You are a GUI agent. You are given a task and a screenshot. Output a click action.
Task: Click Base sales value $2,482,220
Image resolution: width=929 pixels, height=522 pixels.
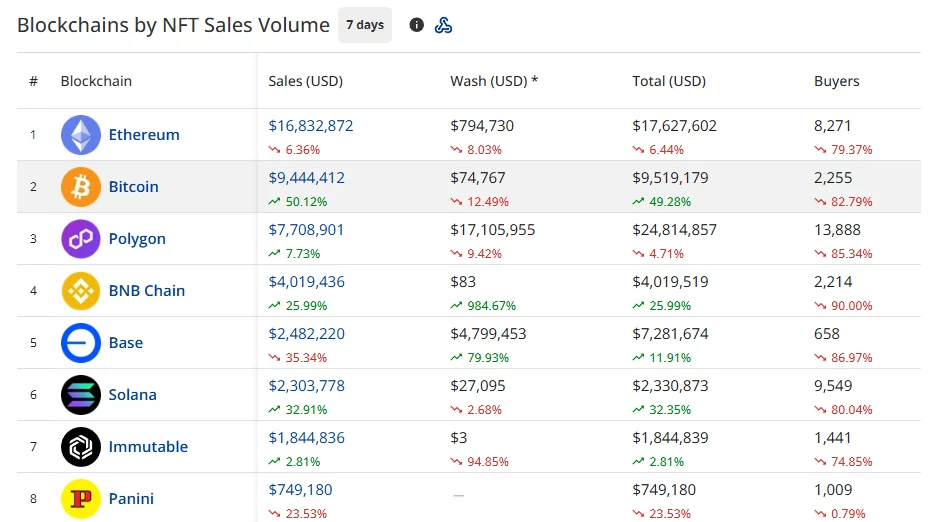(x=306, y=334)
